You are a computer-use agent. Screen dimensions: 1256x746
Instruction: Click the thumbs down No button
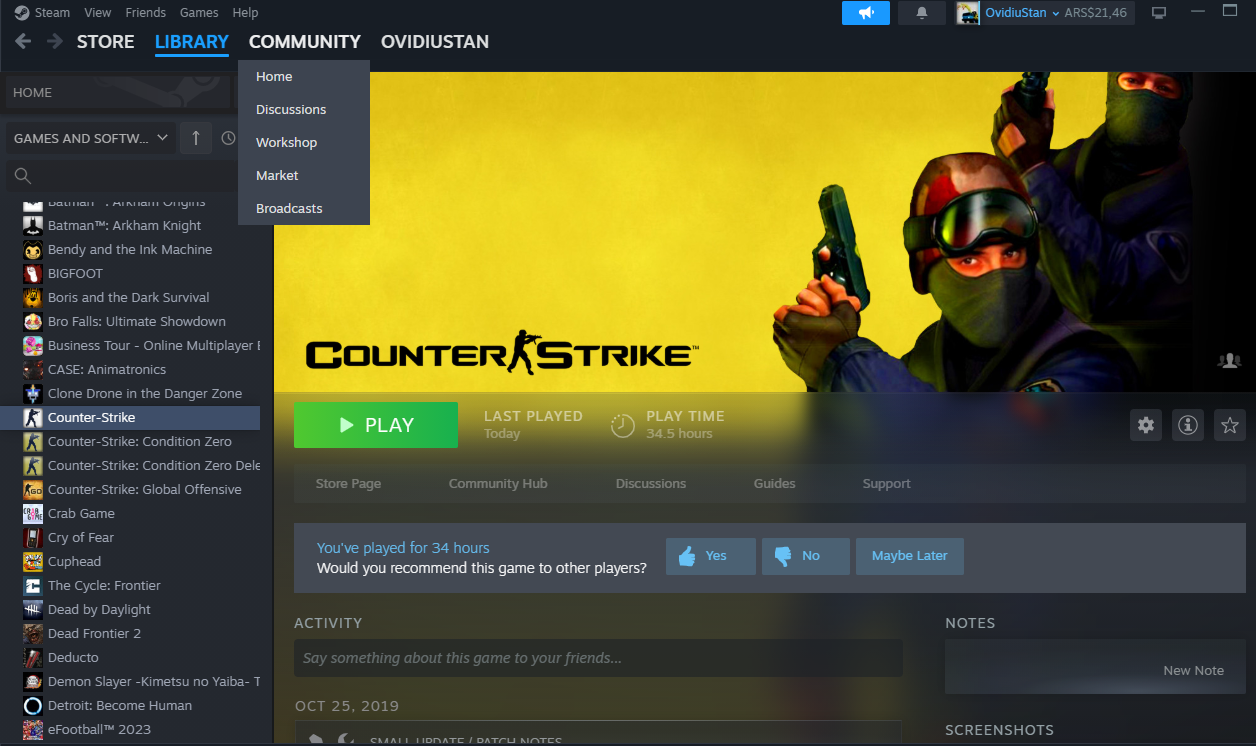[x=805, y=556]
